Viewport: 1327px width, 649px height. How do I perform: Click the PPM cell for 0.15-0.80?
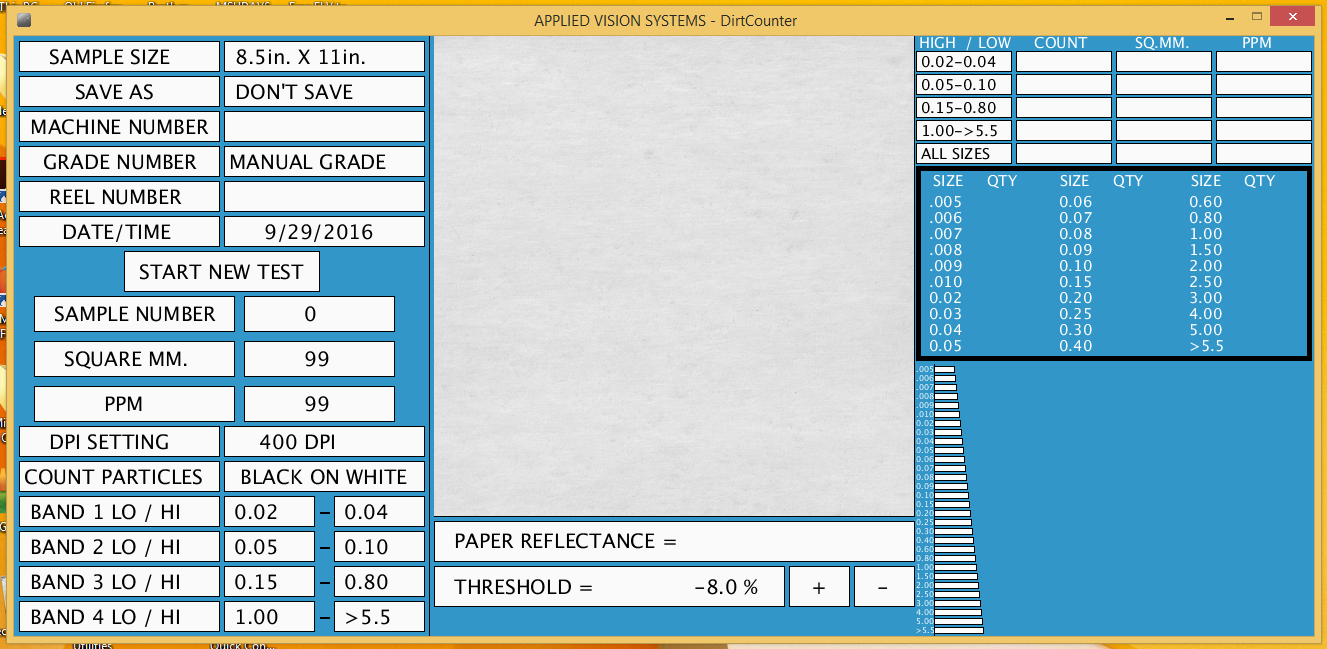pyautogui.click(x=1264, y=108)
